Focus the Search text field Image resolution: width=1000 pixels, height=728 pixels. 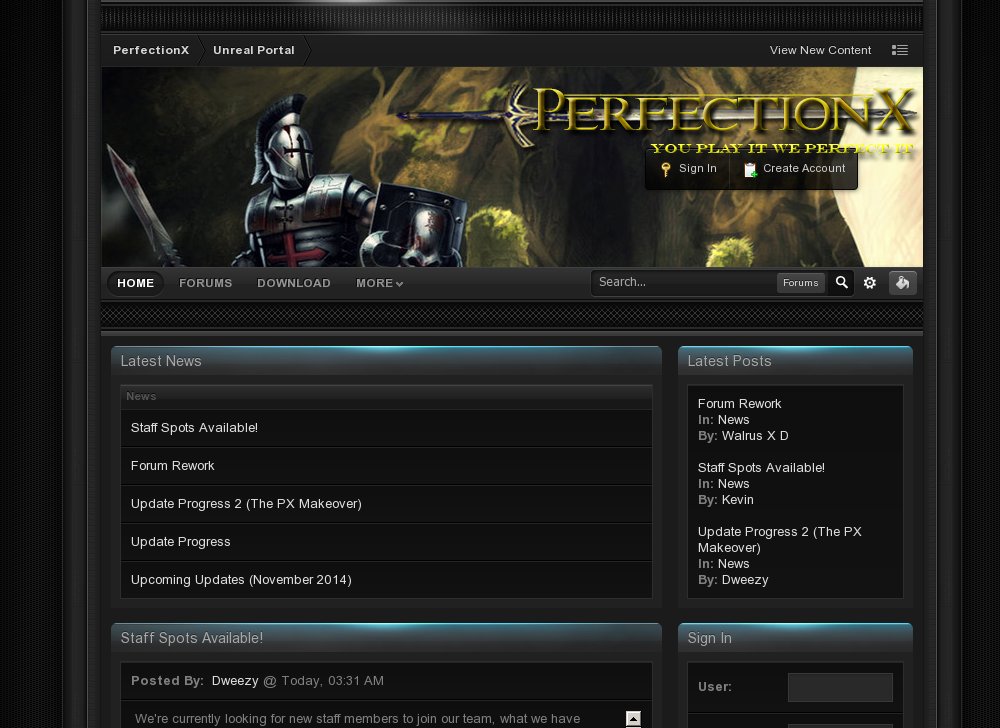[684, 282]
